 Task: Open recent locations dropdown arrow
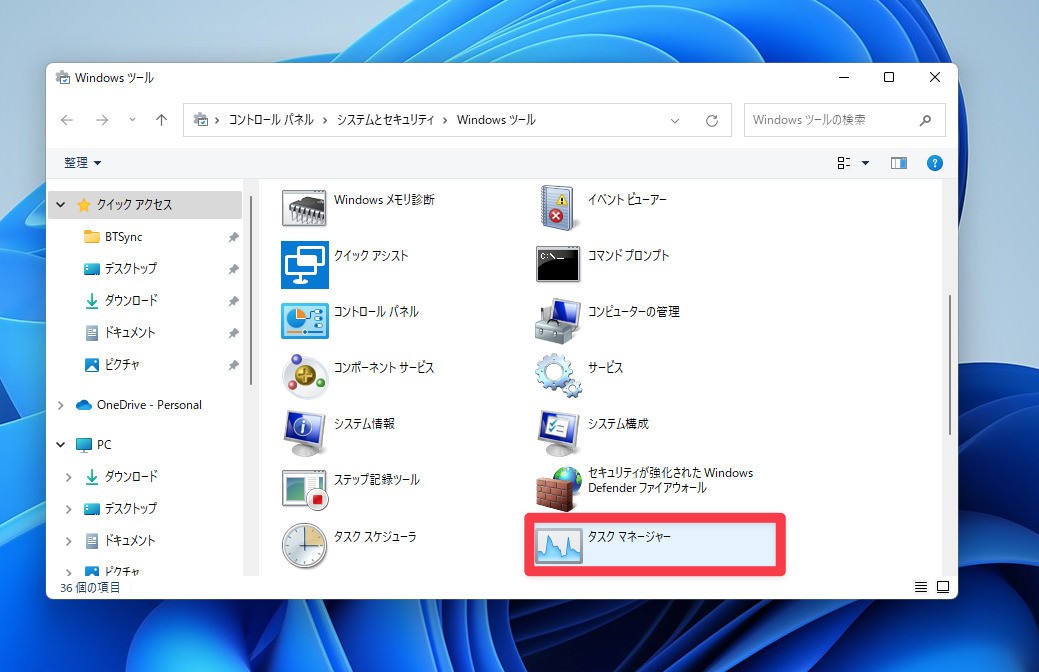[x=133, y=120]
